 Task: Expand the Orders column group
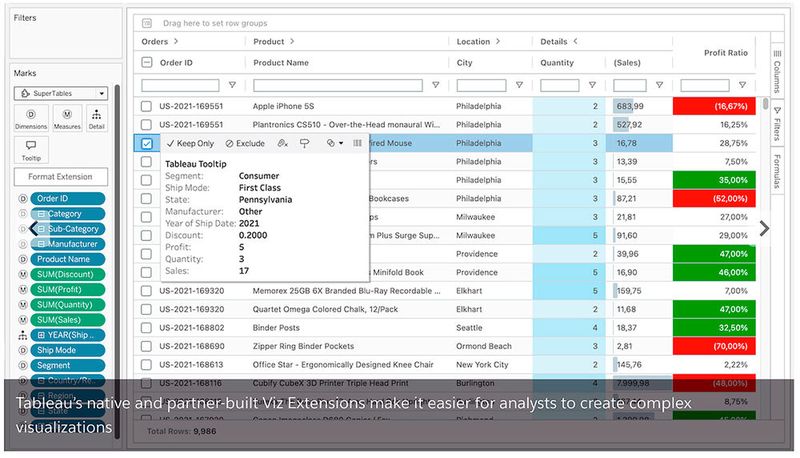[x=176, y=41]
